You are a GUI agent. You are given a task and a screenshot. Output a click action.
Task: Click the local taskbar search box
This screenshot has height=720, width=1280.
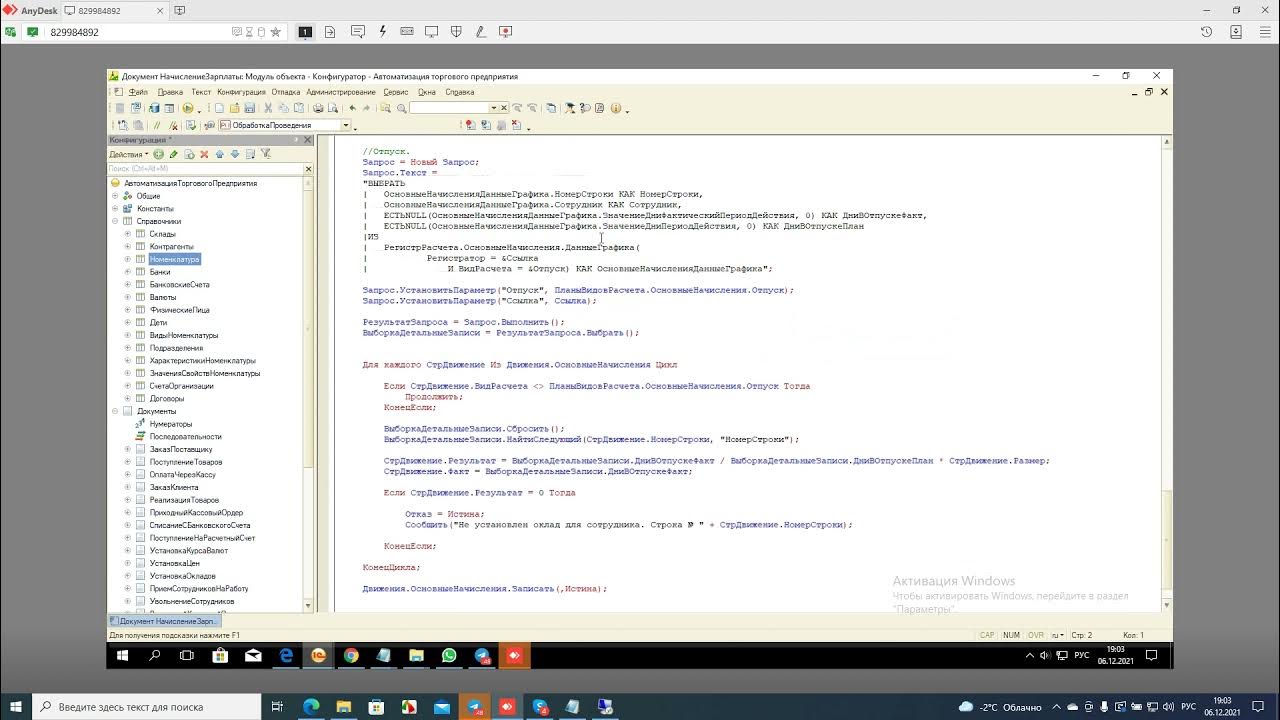click(149, 707)
